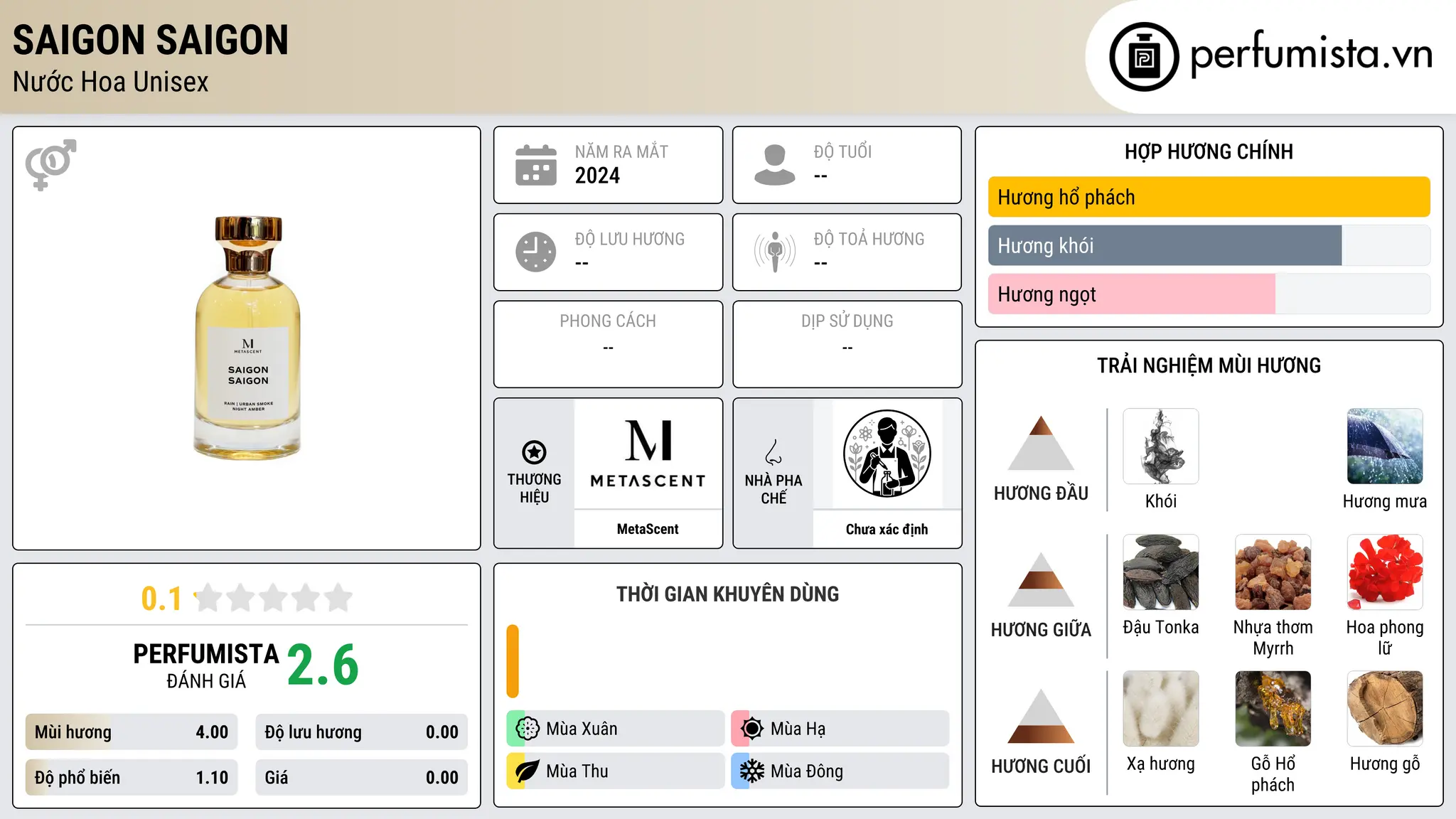Click the SAIGON SAIGON title
1456x819 pixels.
pyautogui.click(x=151, y=40)
